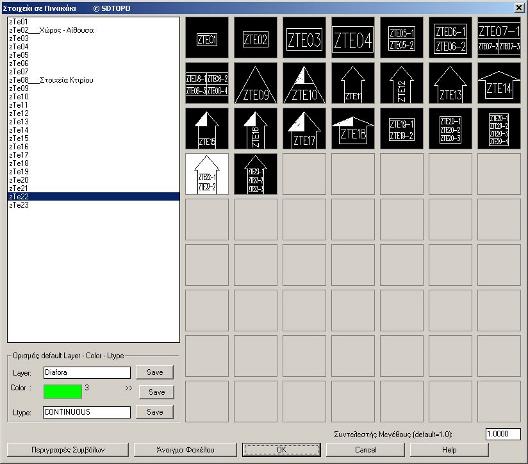Select the ZTE10 half-filled triangle symbol
Viewport: 528px width, 464px height.
point(304,83)
